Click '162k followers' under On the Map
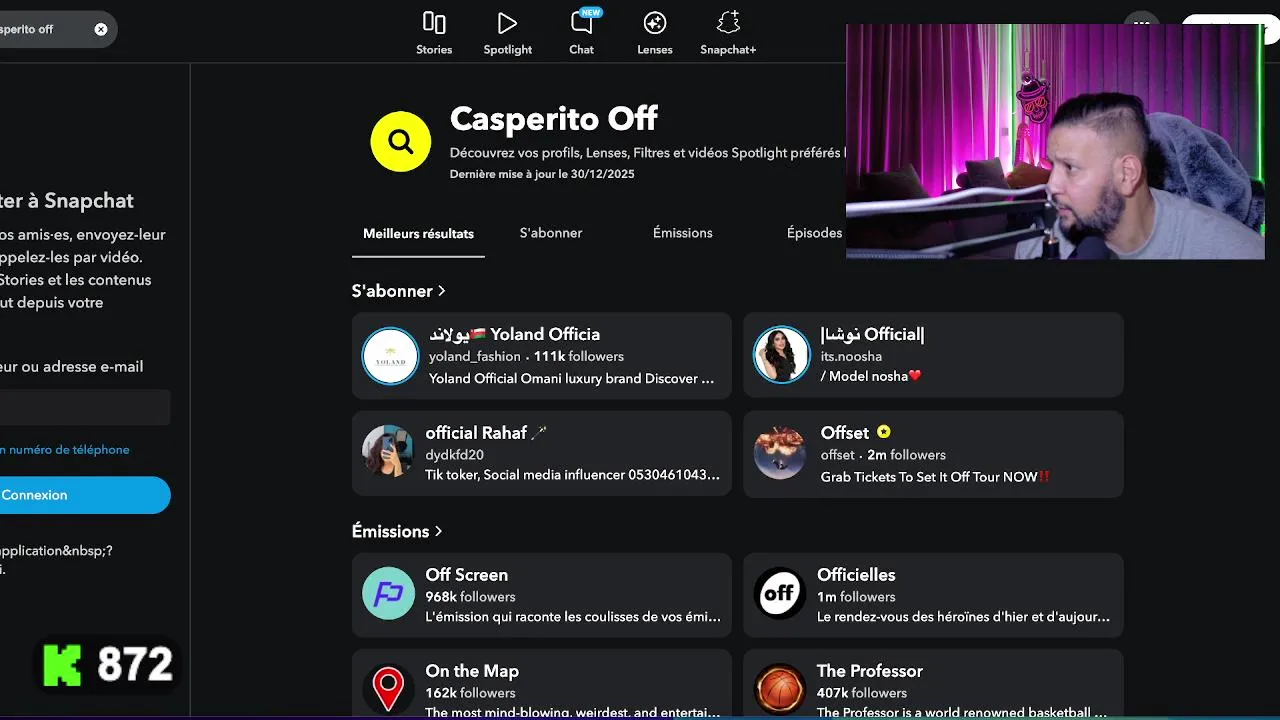The width and height of the screenshot is (1280, 720). click(470, 693)
